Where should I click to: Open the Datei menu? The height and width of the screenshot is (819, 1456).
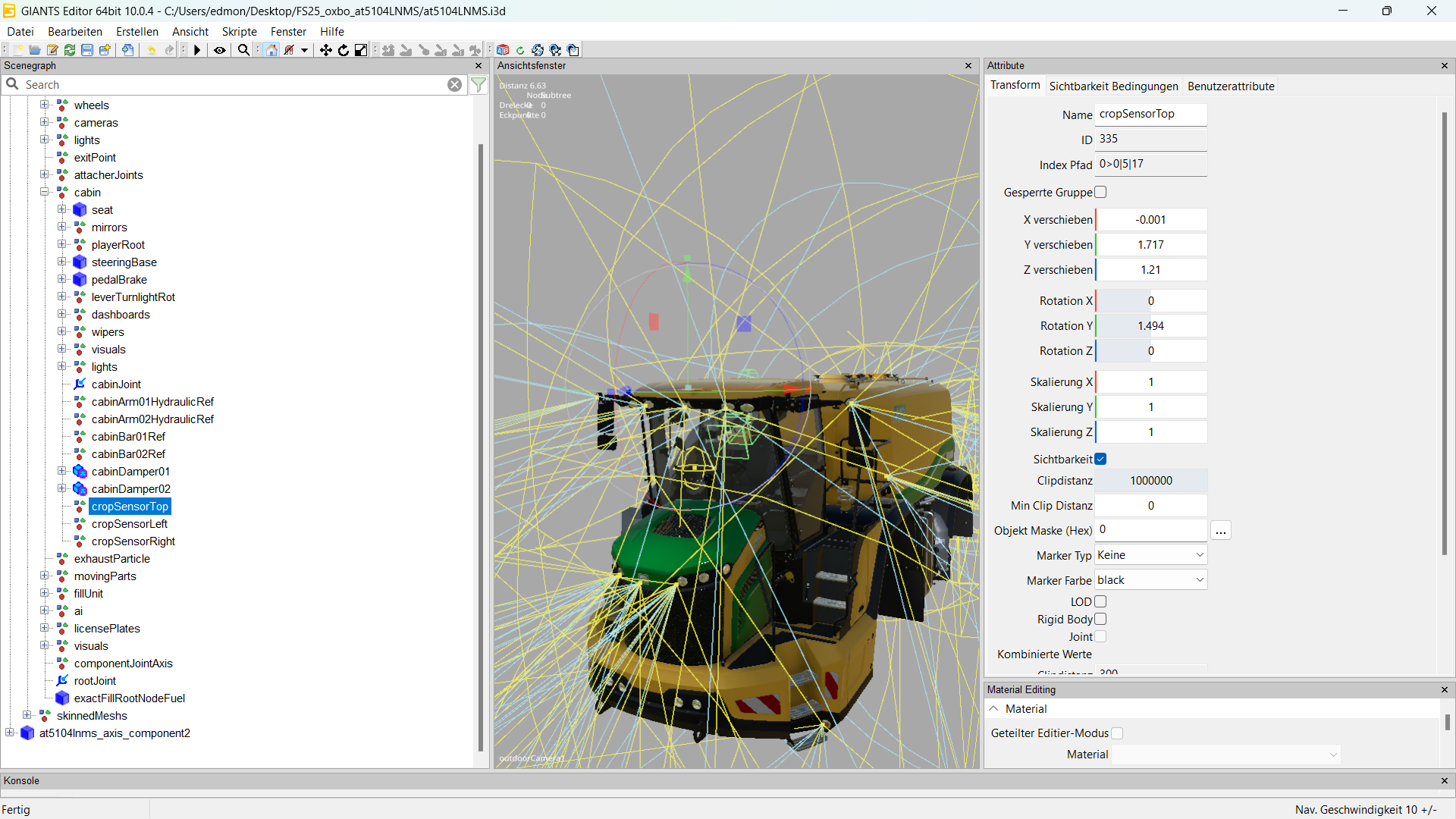pyautogui.click(x=20, y=32)
